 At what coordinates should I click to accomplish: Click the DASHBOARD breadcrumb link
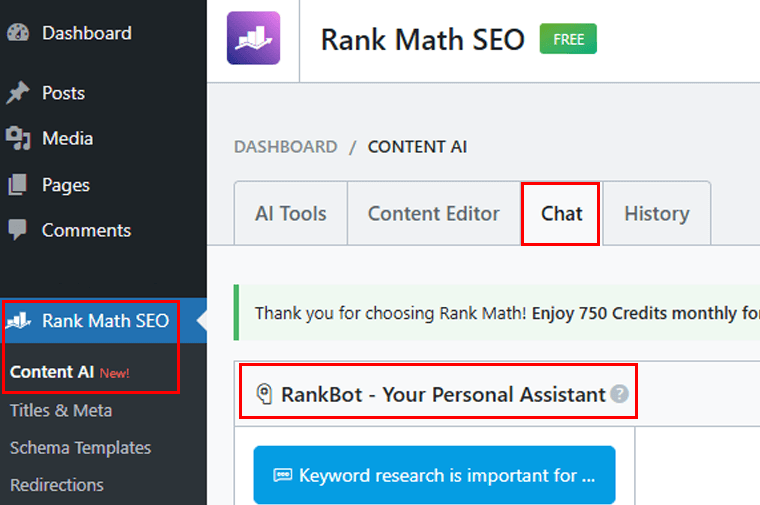[285, 147]
